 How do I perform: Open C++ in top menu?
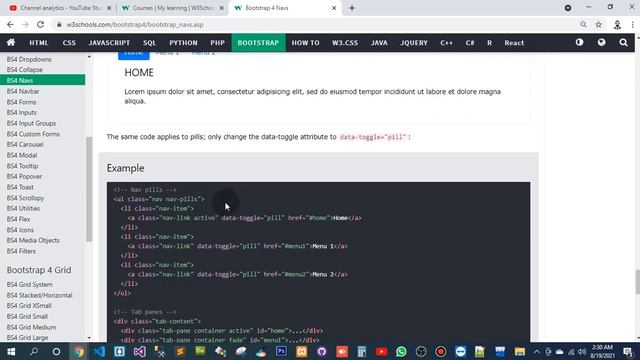click(x=447, y=42)
